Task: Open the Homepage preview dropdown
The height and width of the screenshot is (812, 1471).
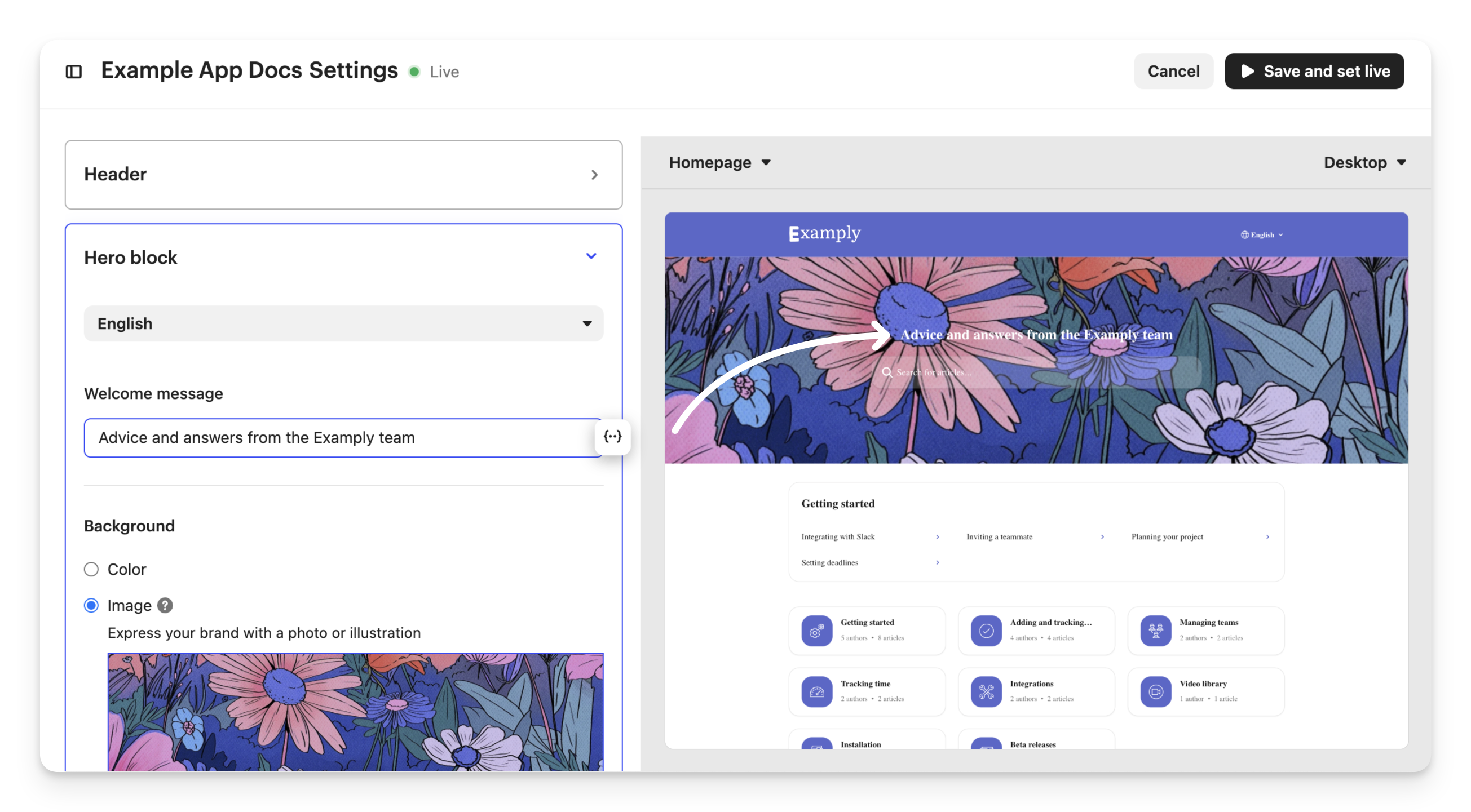Action: tap(719, 163)
